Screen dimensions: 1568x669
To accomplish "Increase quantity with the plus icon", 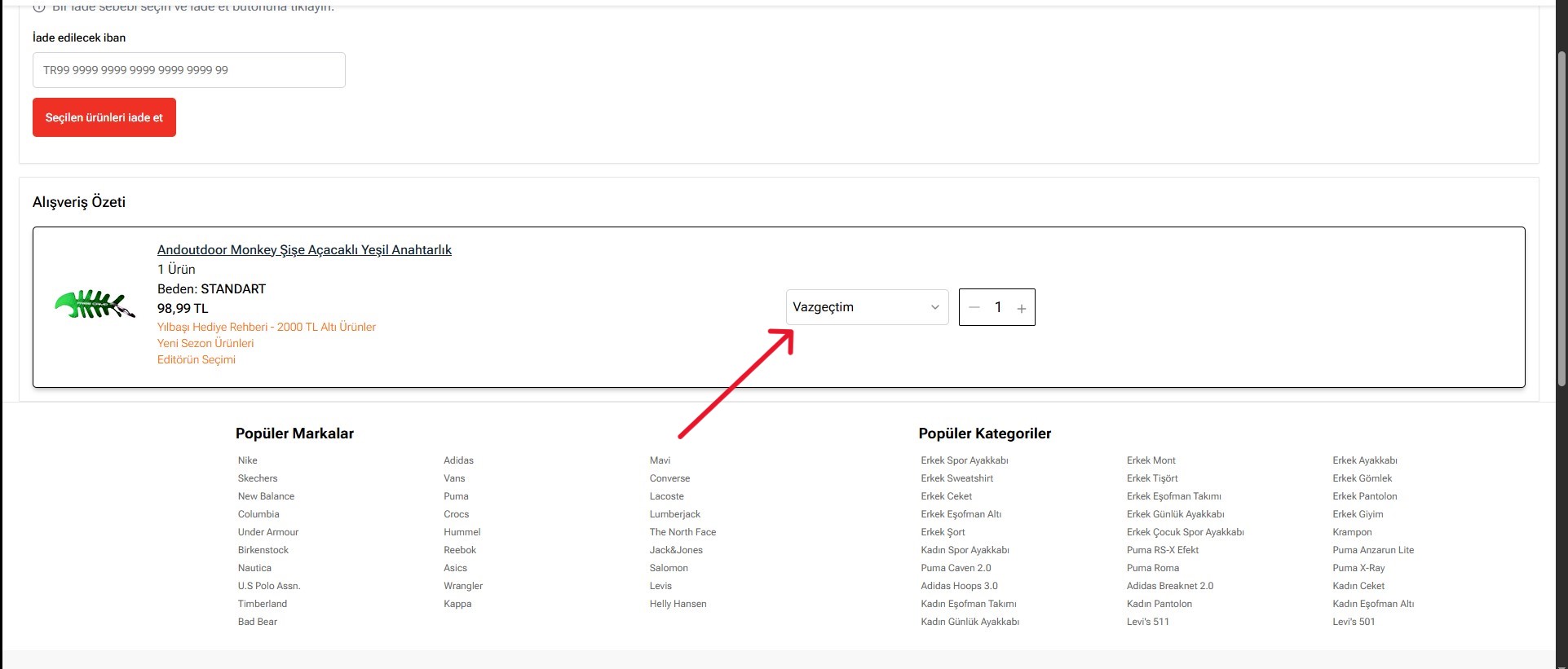I will (1021, 308).
